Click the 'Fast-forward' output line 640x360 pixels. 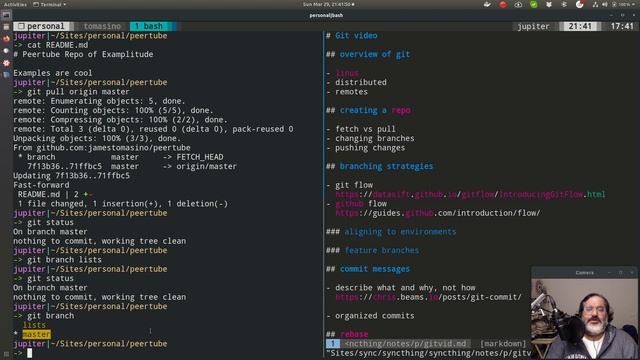click(x=41, y=185)
